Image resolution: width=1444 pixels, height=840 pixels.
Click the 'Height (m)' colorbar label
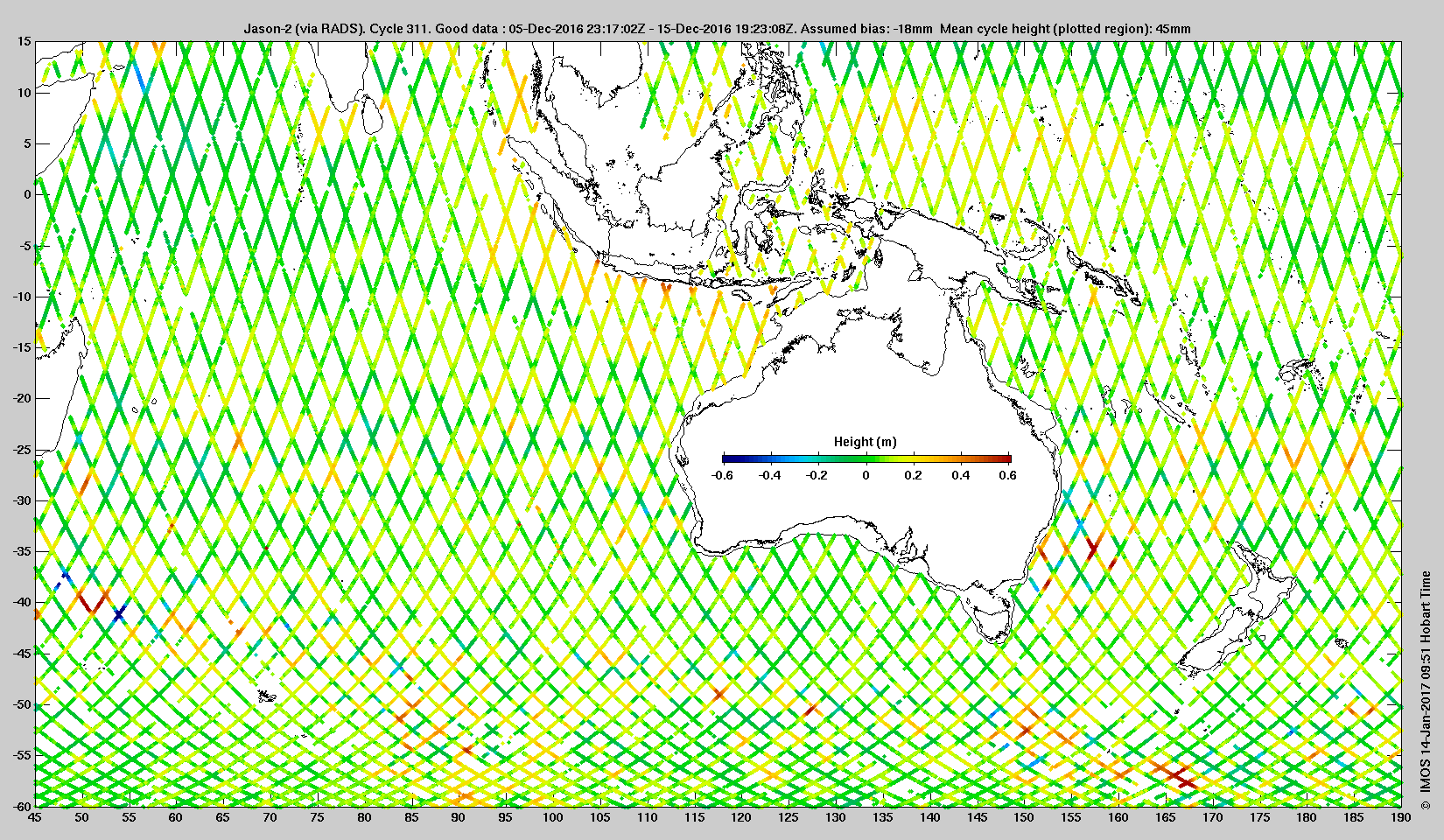[x=865, y=442]
